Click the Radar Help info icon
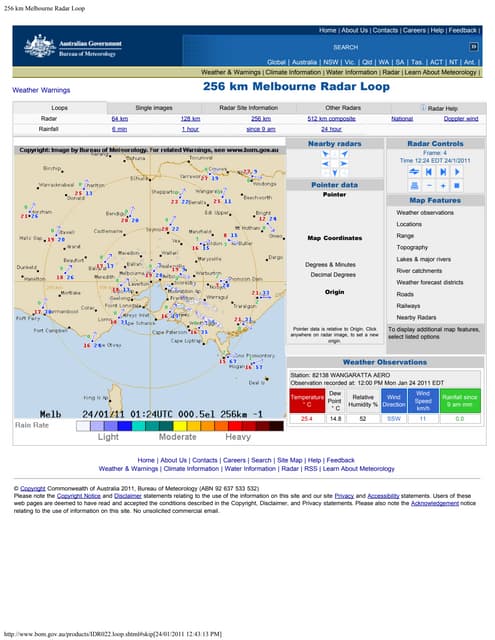This screenshot has height=640, width=495. tap(423, 108)
